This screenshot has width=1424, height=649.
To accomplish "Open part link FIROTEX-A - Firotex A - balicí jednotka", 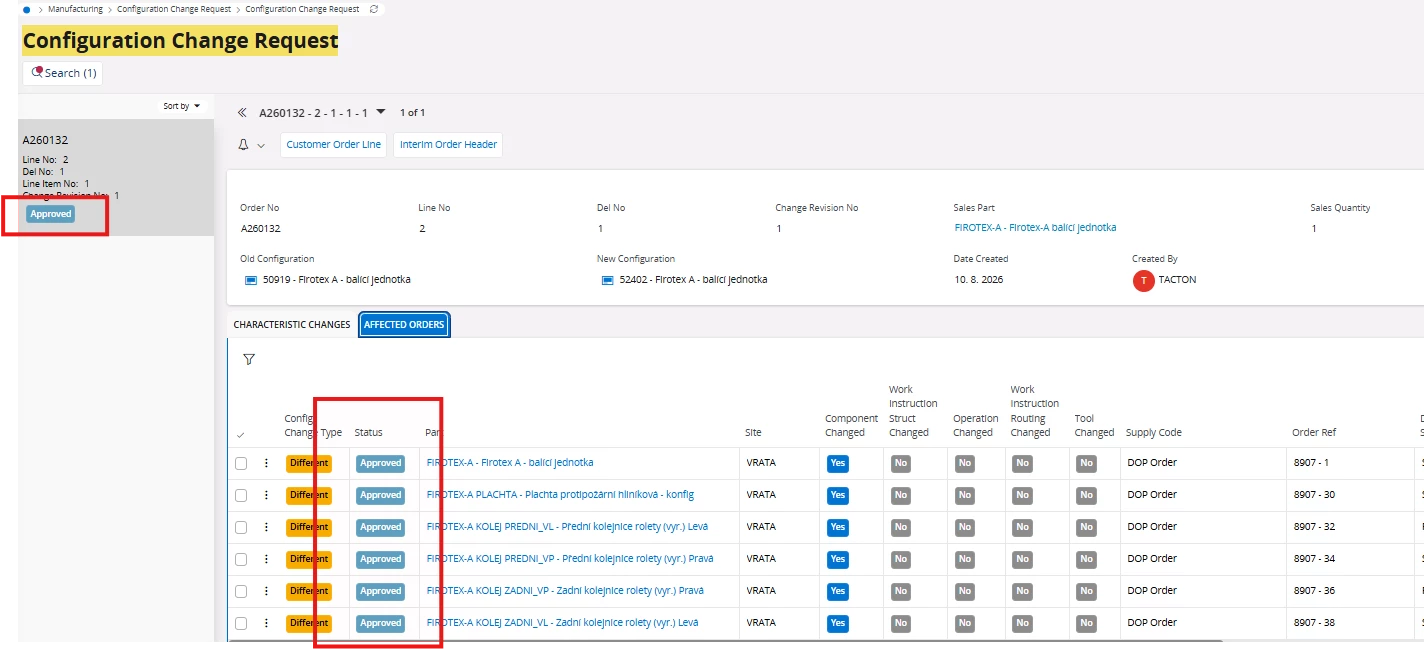I will tap(510, 463).
